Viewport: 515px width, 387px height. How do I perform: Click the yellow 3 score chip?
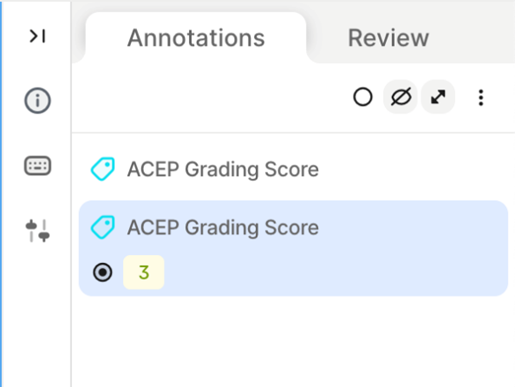[x=144, y=272]
